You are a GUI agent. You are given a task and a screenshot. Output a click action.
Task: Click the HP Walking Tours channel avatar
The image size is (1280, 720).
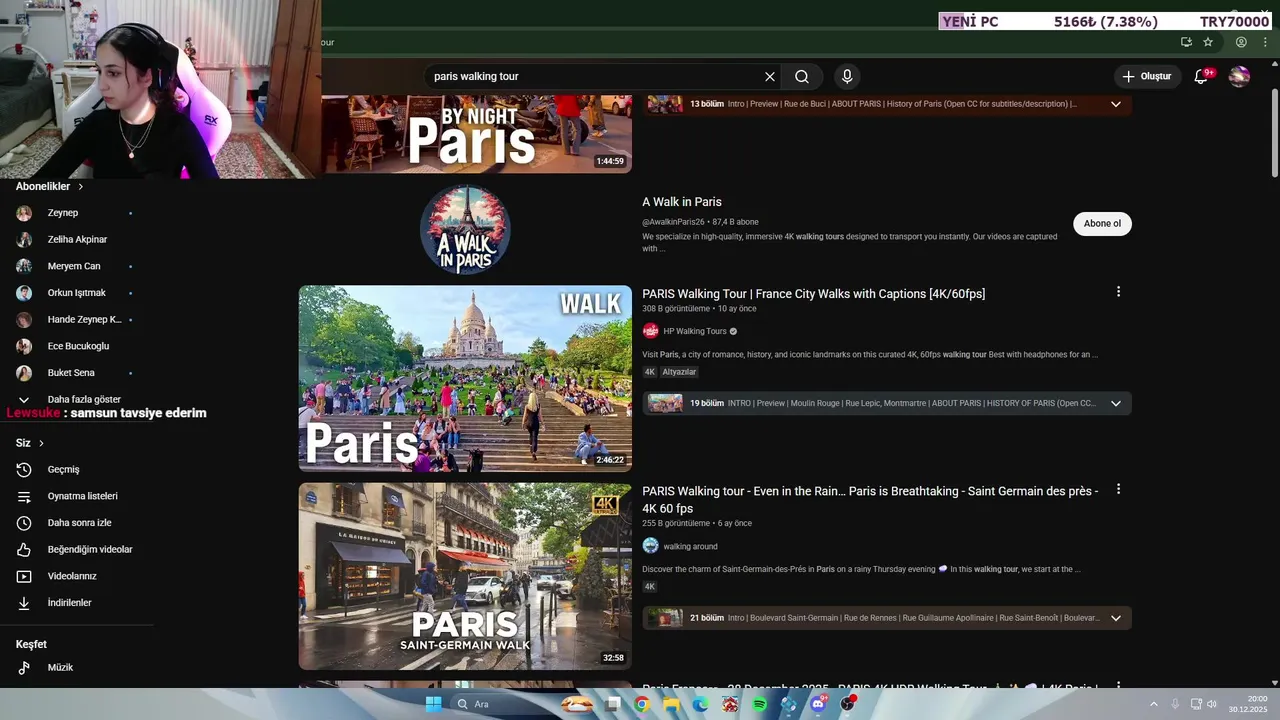point(650,331)
